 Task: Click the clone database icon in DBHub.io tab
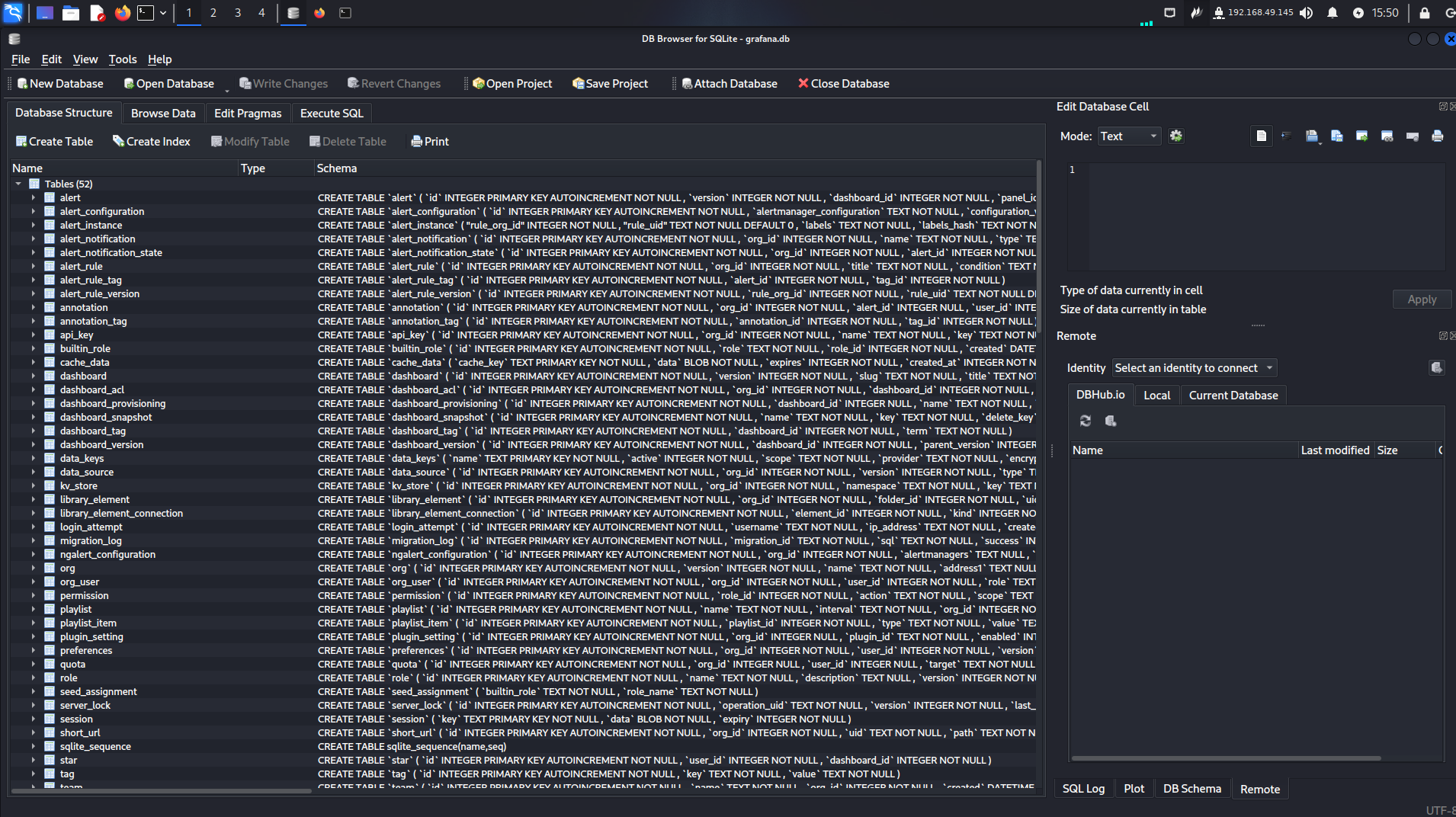point(1111,421)
